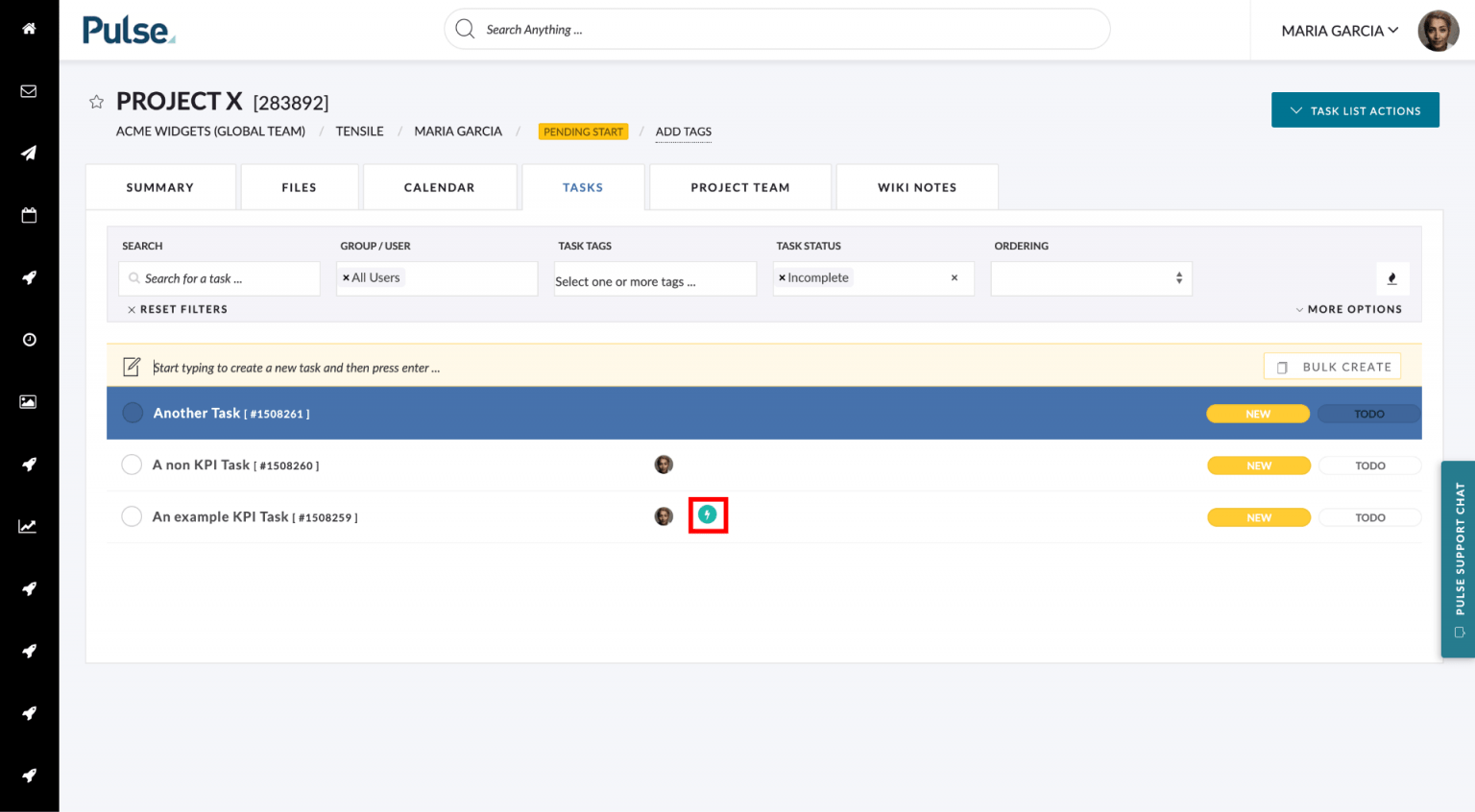This screenshot has height=812, width=1475.
Task: Expand the MORE OPTIONS section
Action: coord(1348,308)
